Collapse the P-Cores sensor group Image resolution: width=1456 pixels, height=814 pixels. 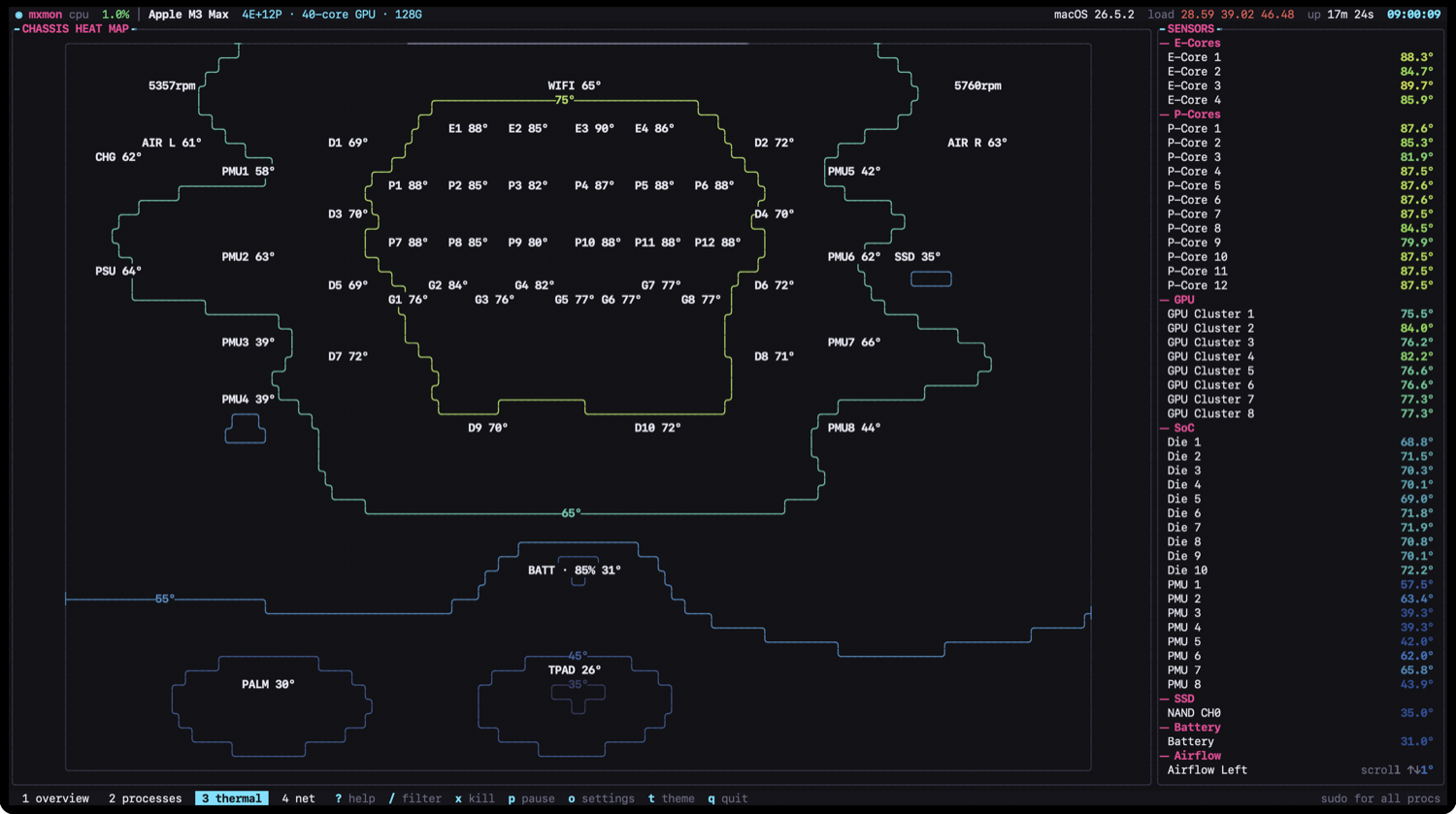point(1190,114)
